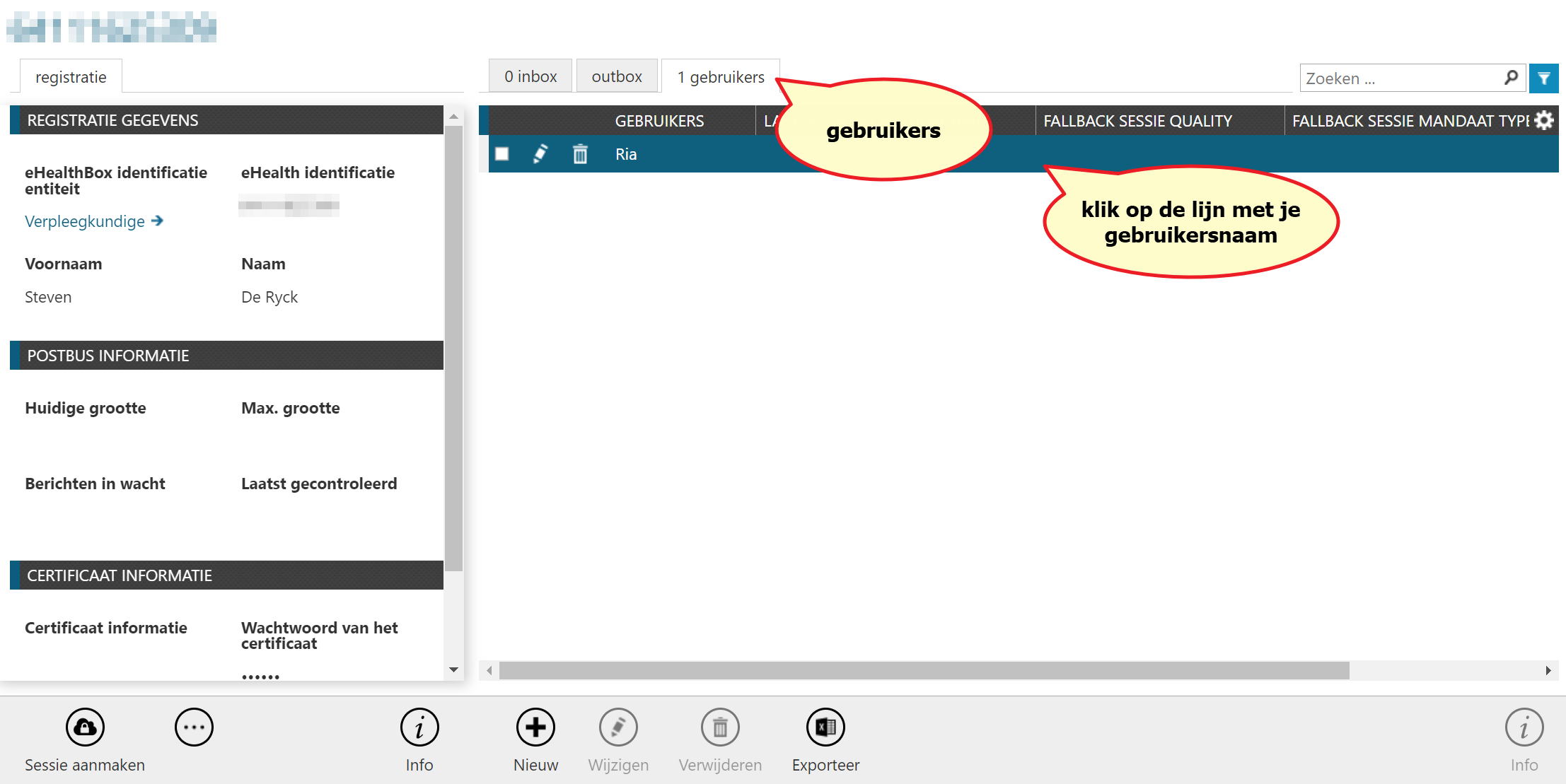
Task: Open the blue filter funnel button
Action: [x=1543, y=78]
